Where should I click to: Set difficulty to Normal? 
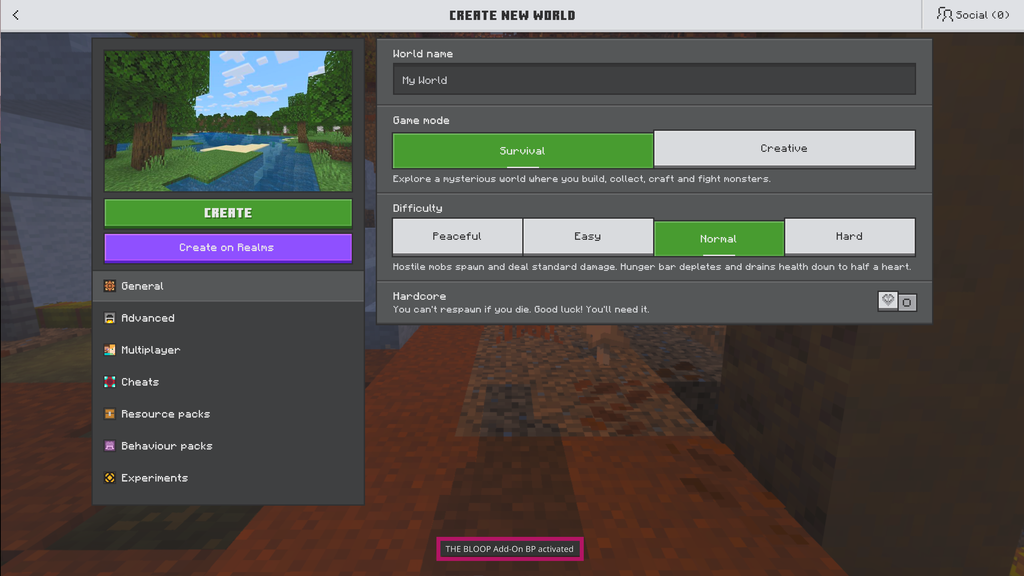click(x=718, y=238)
